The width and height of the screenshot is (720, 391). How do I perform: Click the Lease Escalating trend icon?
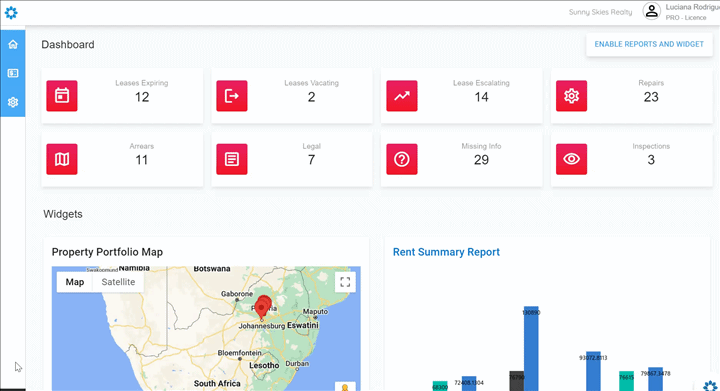[402, 96]
